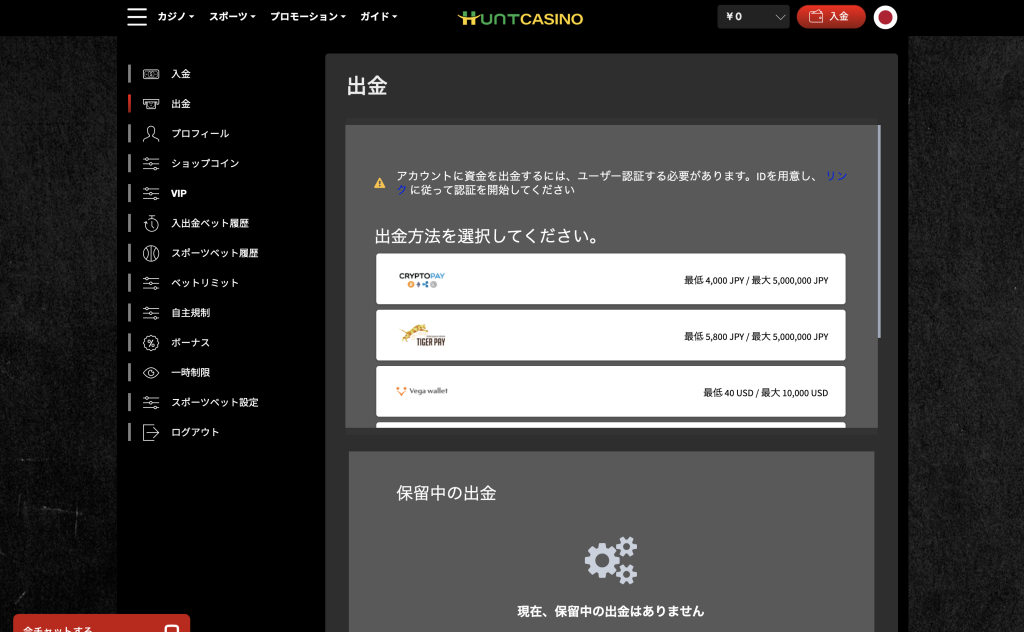1024x632 pixels.
Task: Choose the Vega Wallet withdrawal method row
Action: coord(611,391)
